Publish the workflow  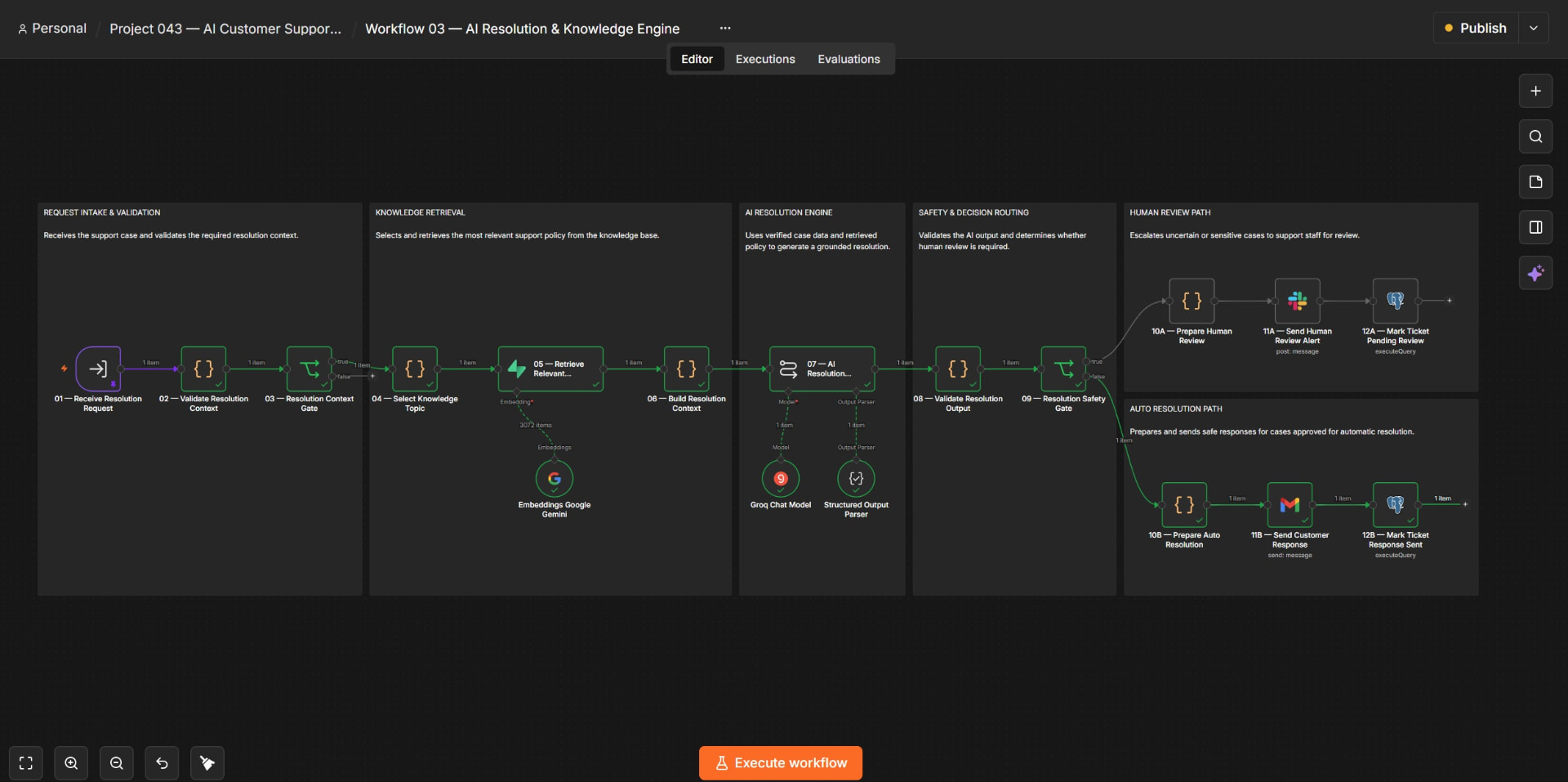1476,28
